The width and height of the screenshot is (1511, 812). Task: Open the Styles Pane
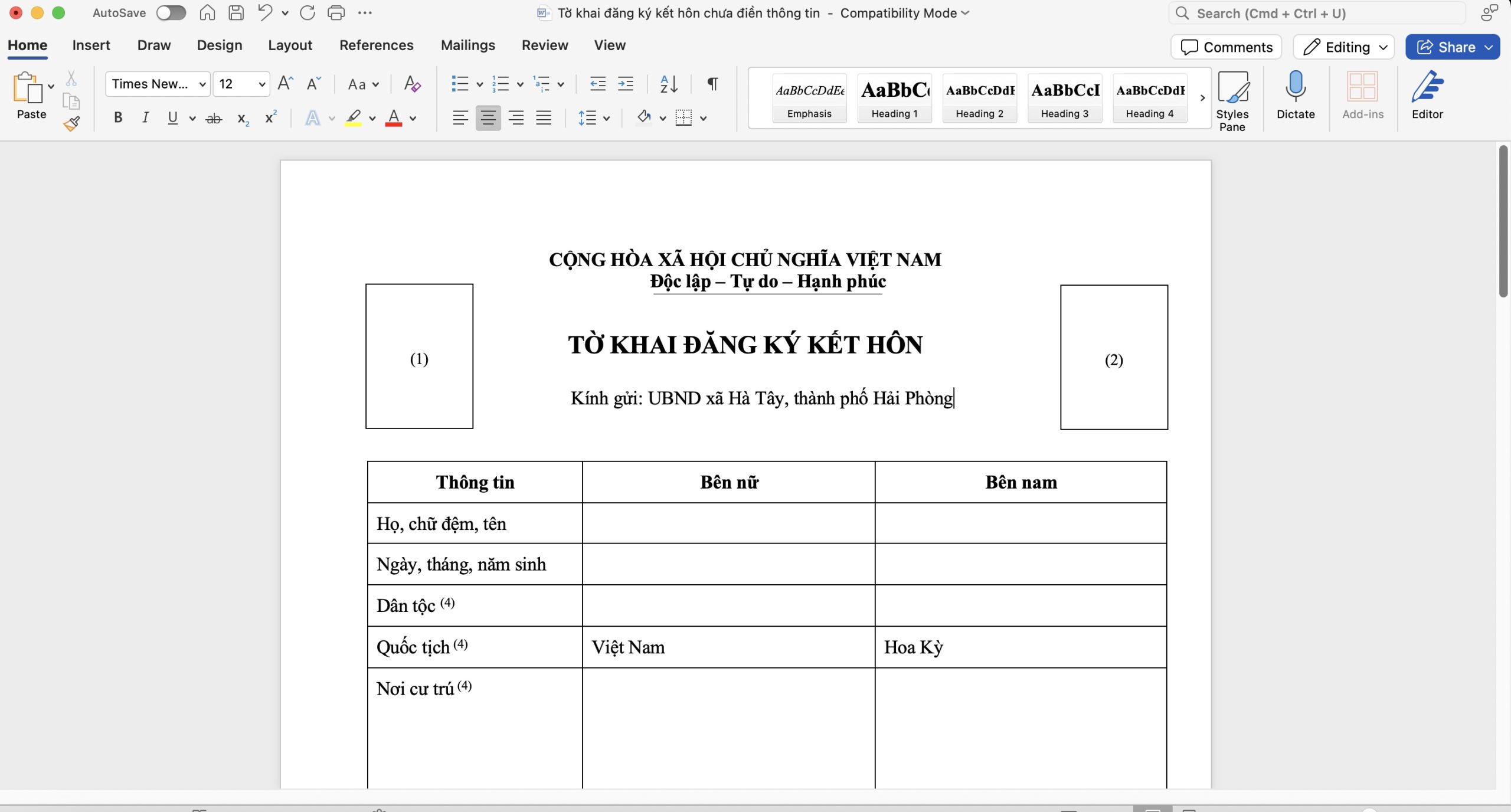pyautogui.click(x=1232, y=102)
